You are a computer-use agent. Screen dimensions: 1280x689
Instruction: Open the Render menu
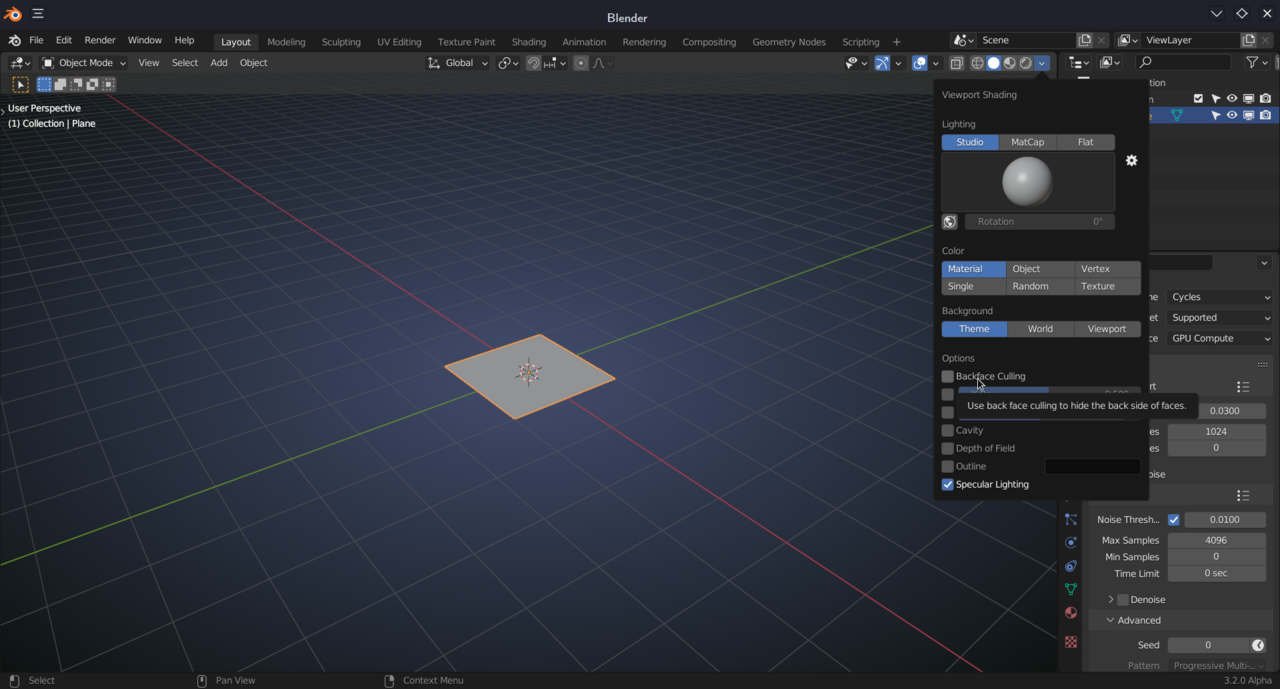click(99, 41)
